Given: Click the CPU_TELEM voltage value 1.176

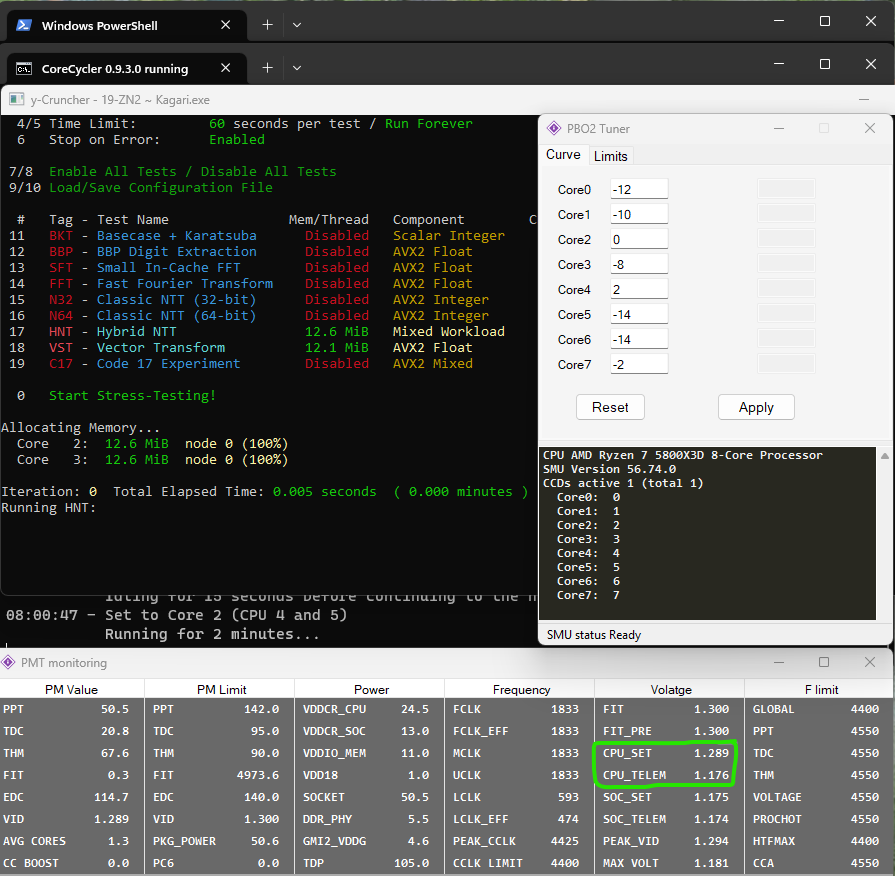Looking at the screenshot, I should pos(711,775).
